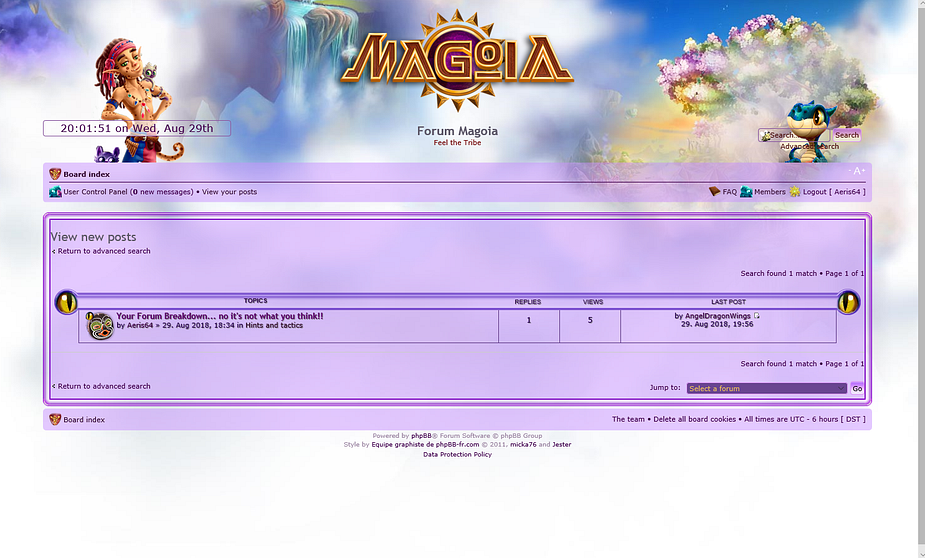
Task: Click the FAQ book icon
Action: pos(714,191)
